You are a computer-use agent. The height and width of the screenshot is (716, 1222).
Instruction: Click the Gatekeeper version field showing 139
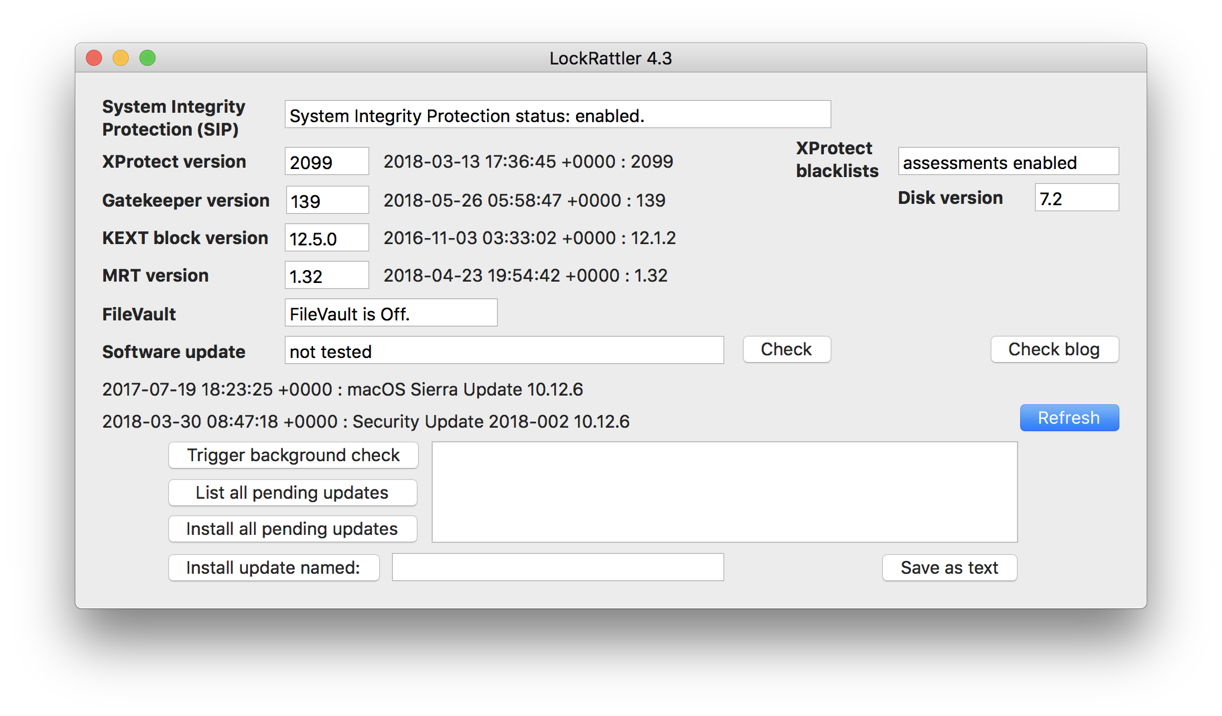point(327,200)
